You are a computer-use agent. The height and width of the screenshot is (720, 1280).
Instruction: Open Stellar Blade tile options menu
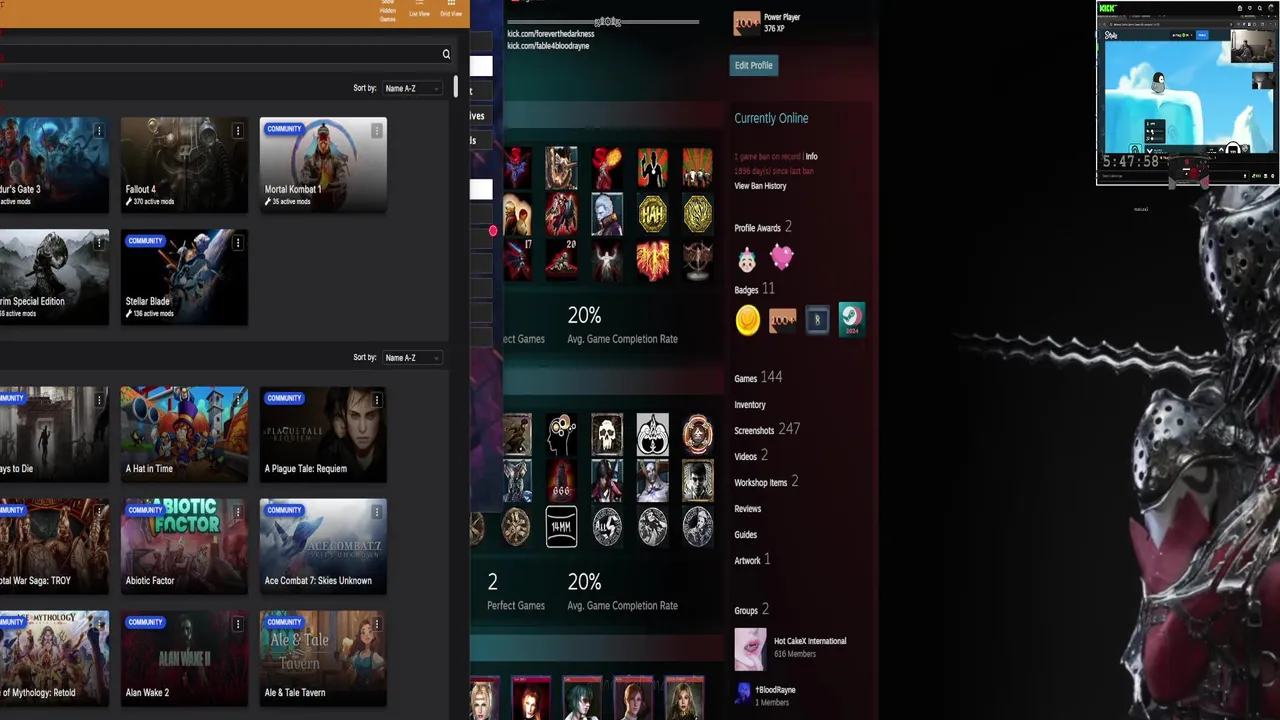click(237, 243)
